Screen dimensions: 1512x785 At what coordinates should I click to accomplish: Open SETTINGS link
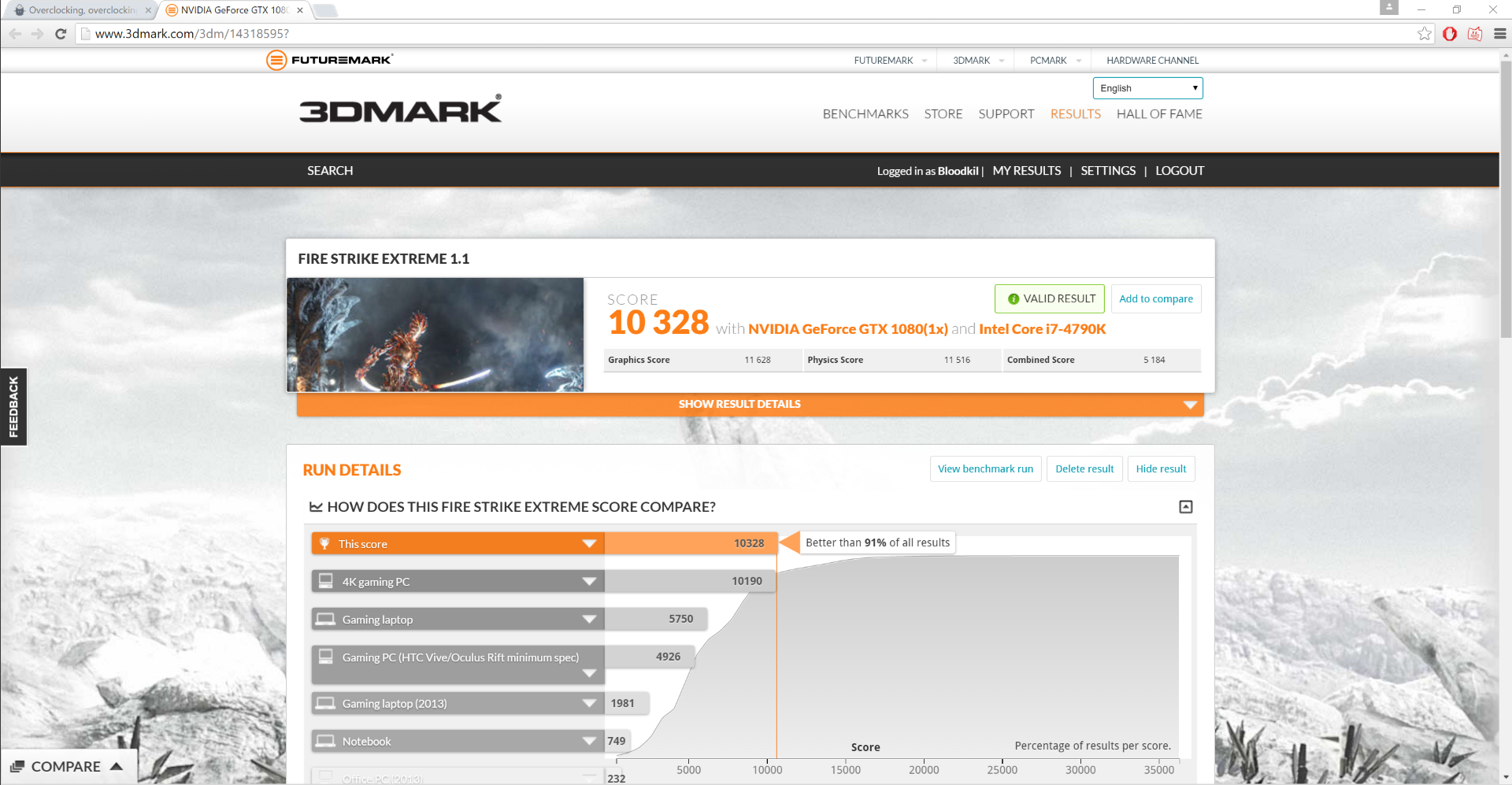[1108, 171]
